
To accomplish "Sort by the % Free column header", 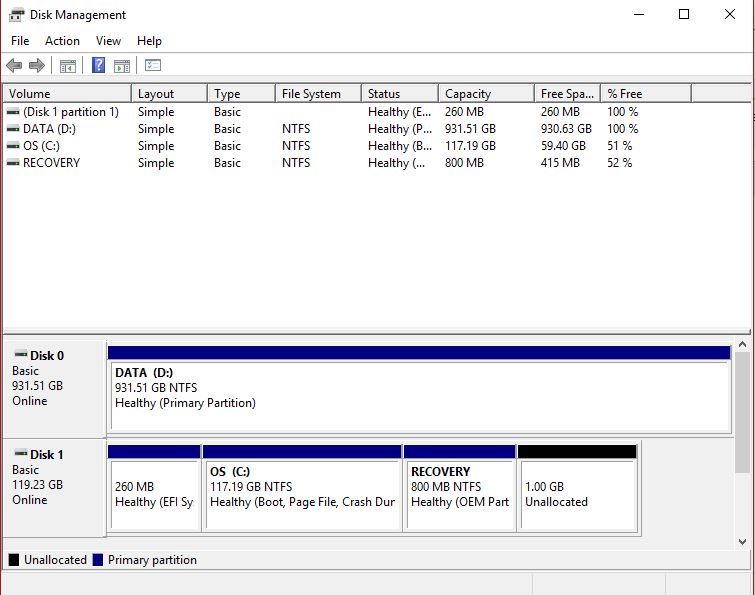I will tap(646, 93).
